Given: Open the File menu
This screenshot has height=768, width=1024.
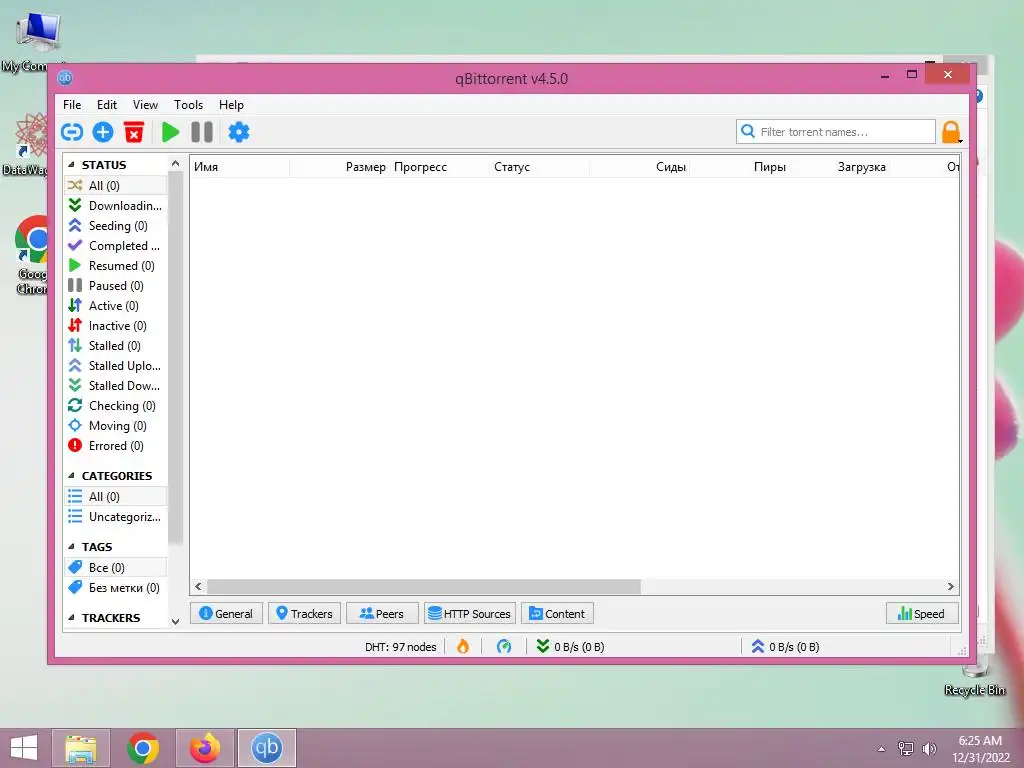Looking at the screenshot, I should click(72, 104).
